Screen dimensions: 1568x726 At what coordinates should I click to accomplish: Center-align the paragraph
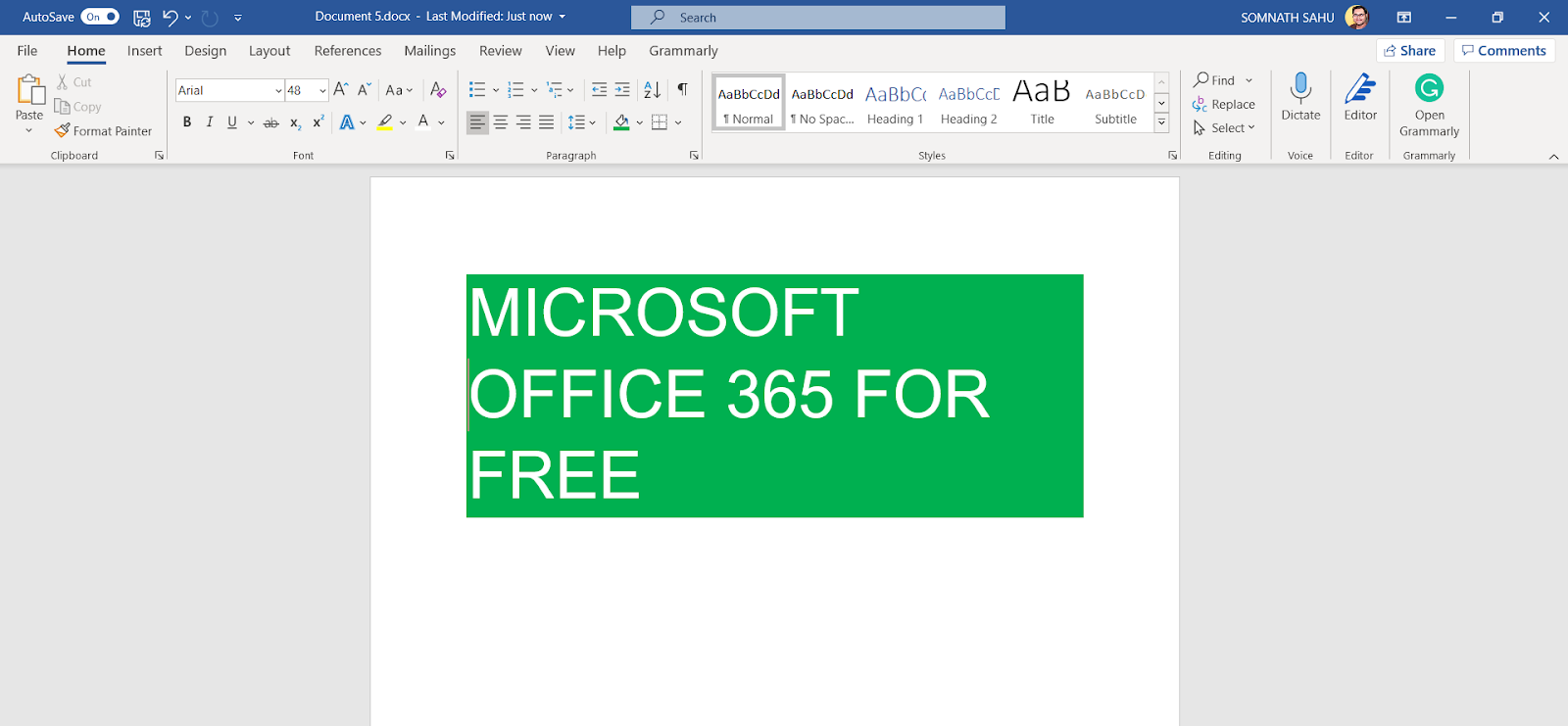pyautogui.click(x=501, y=122)
